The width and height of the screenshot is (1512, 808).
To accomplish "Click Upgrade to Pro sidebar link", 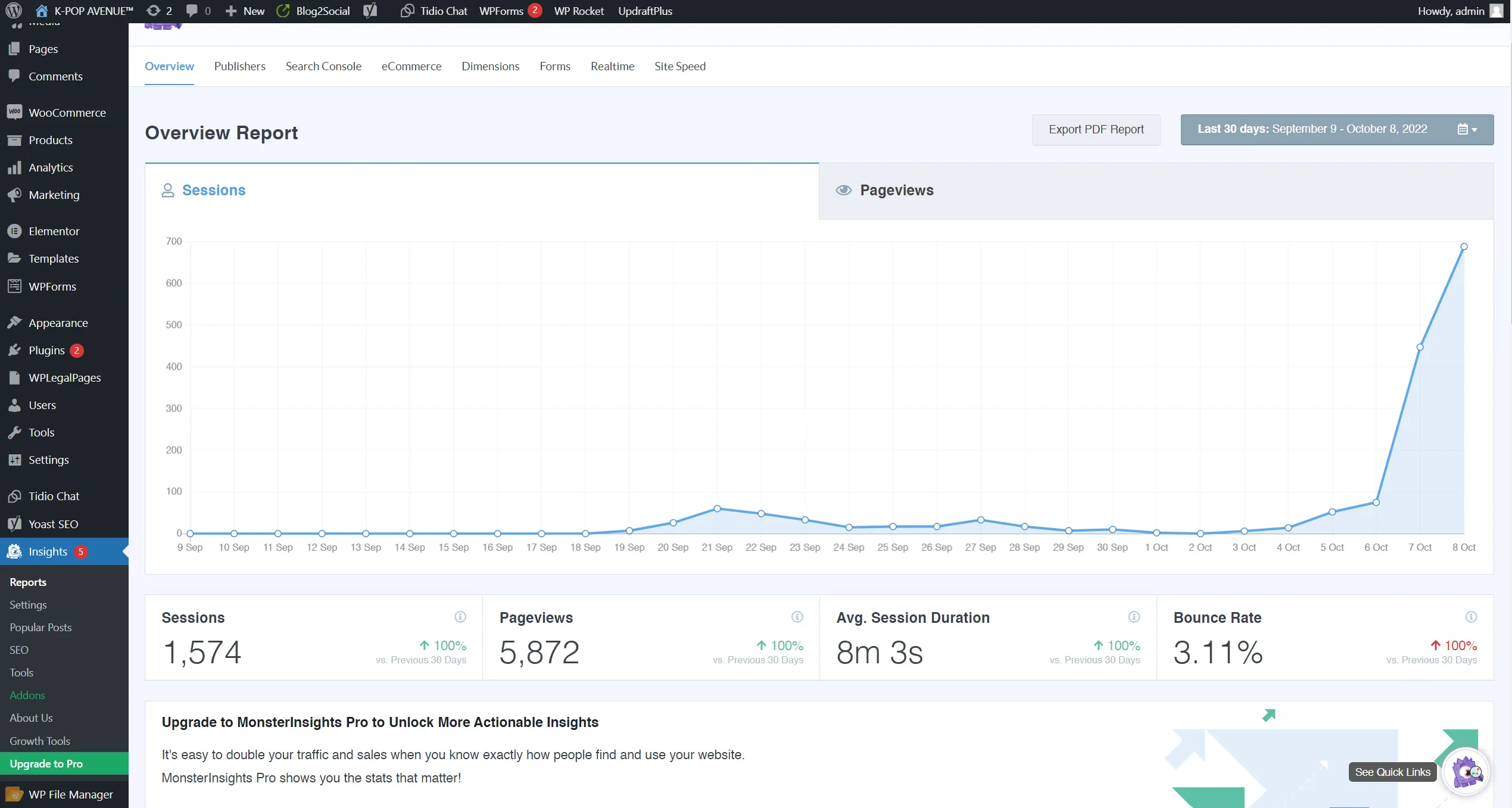I will coord(46,763).
